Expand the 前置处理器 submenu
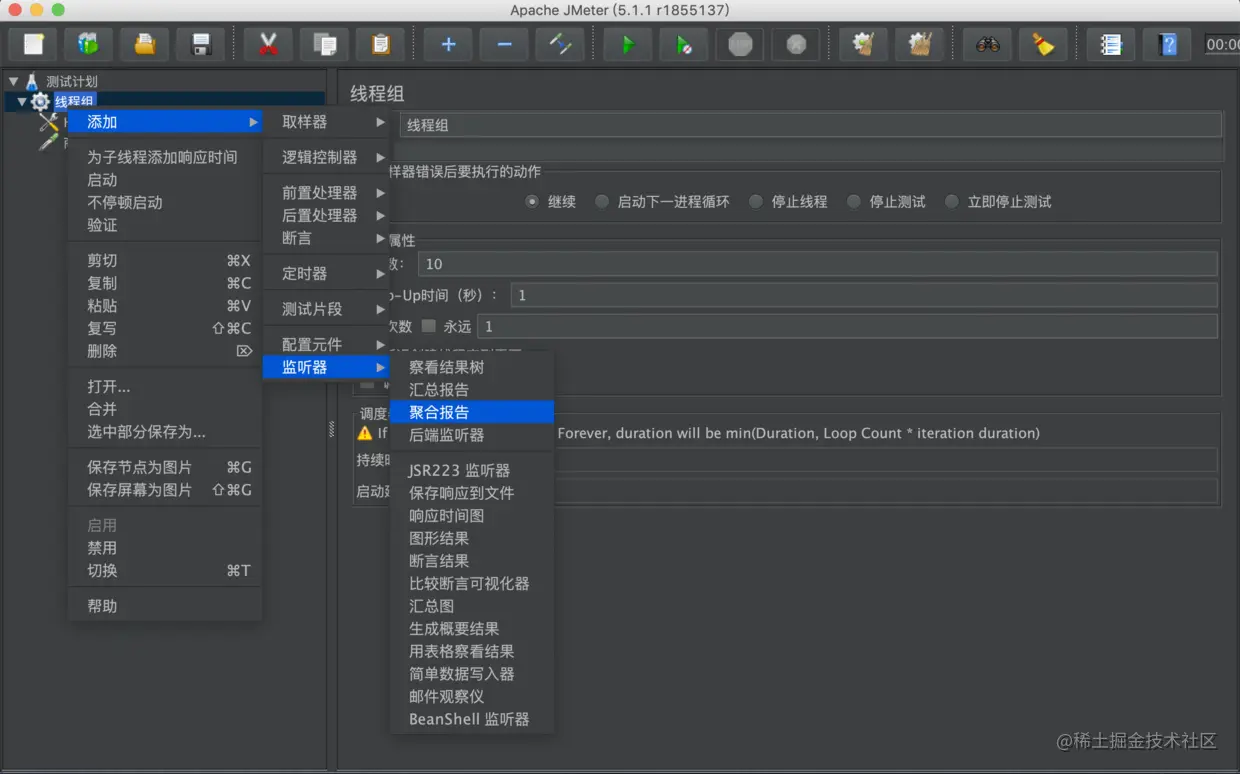This screenshot has width=1240, height=774. 326,192
